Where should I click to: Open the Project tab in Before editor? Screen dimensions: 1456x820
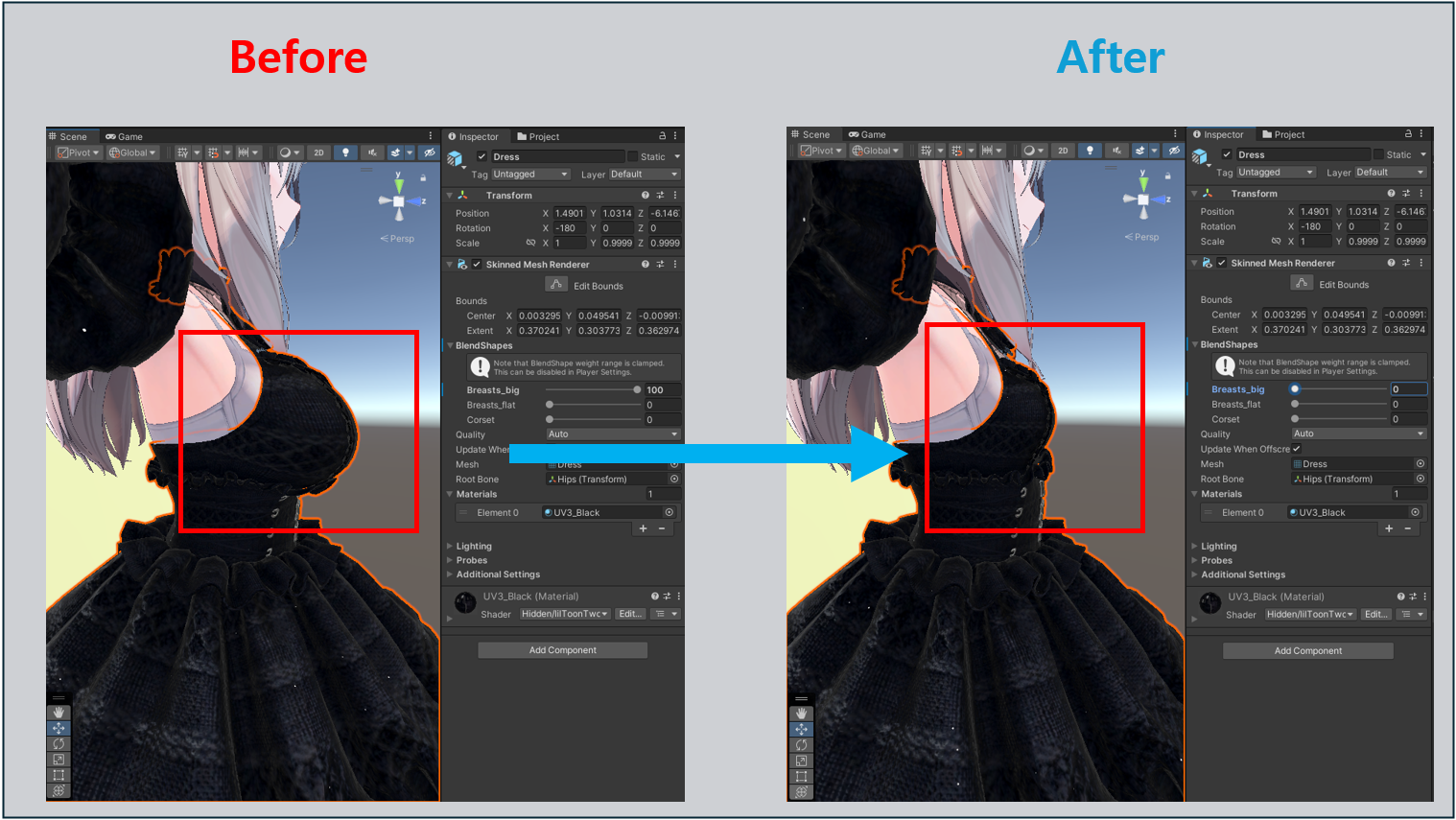click(538, 136)
